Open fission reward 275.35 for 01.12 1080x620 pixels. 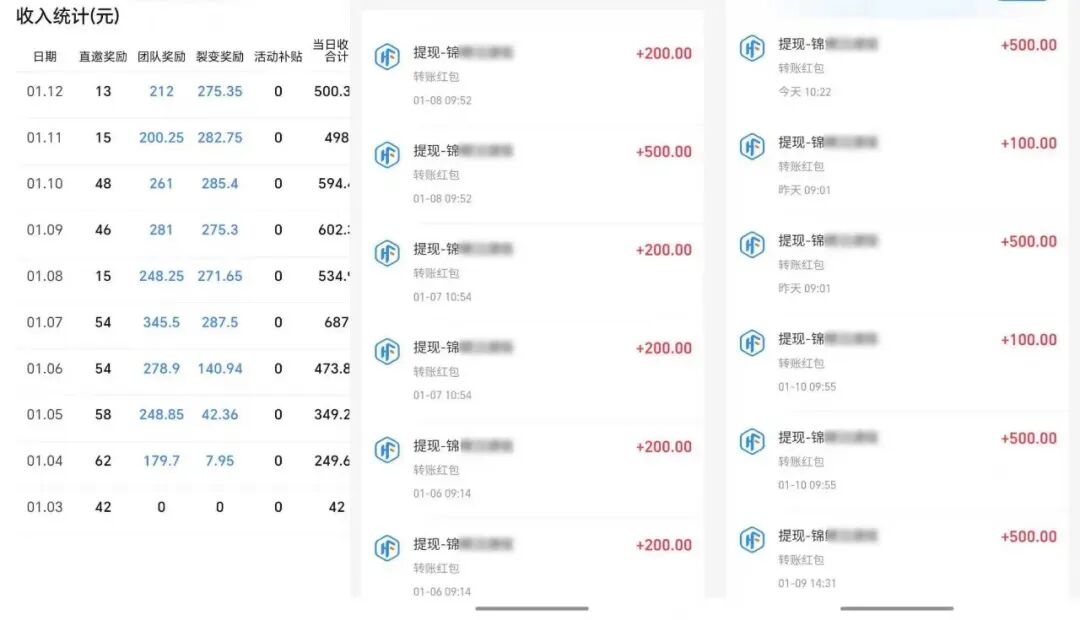[220, 91]
